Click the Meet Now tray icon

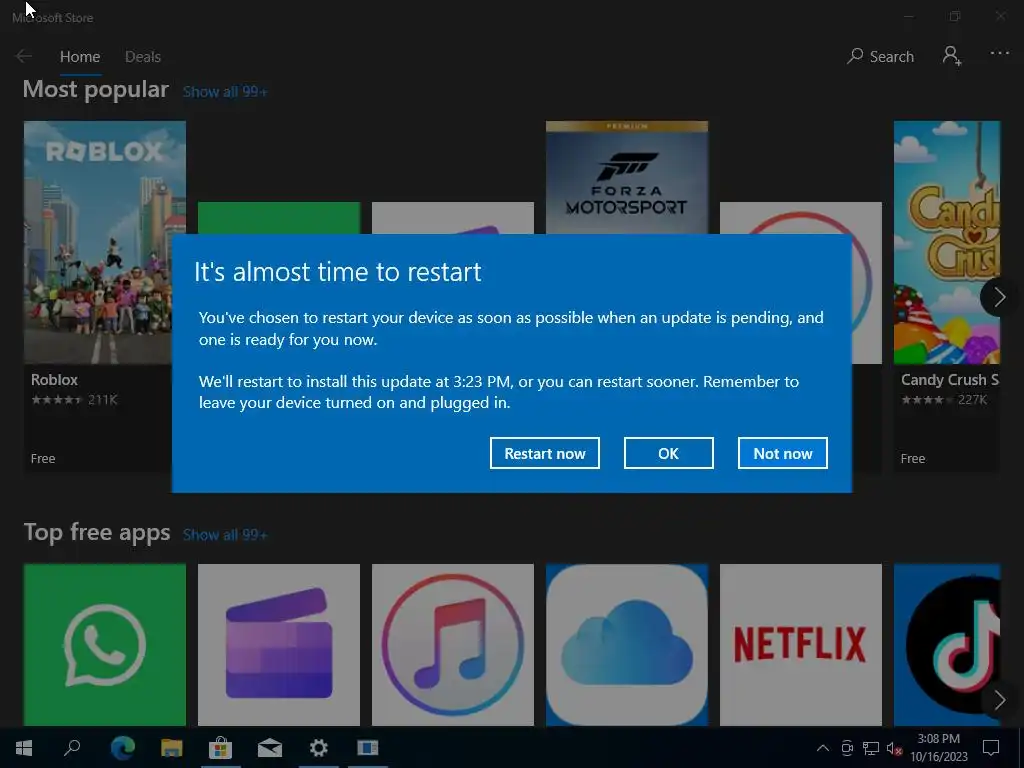coord(847,748)
